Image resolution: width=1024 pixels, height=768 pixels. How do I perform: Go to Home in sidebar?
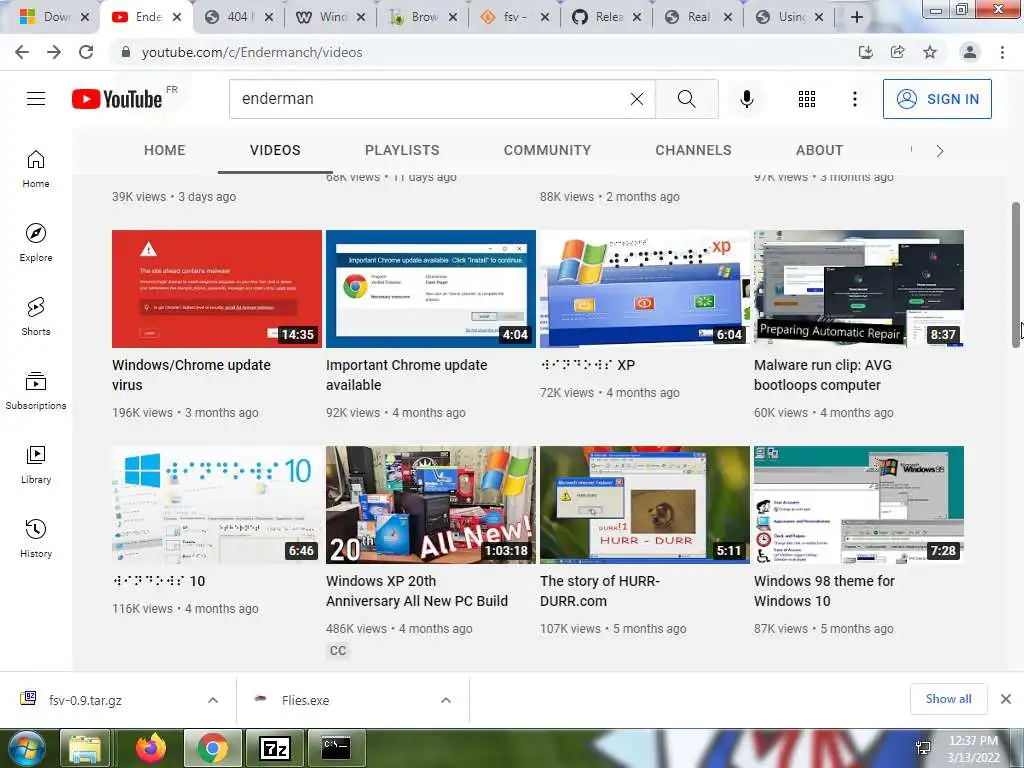pyautogui.click(x=36, y=169)
